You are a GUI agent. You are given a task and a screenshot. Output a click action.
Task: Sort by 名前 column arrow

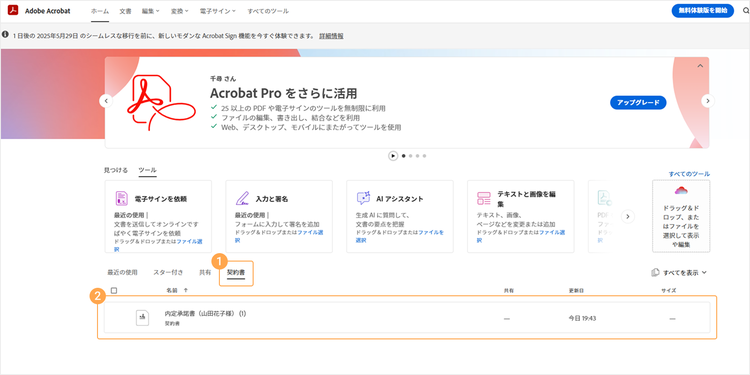point(186,290)
